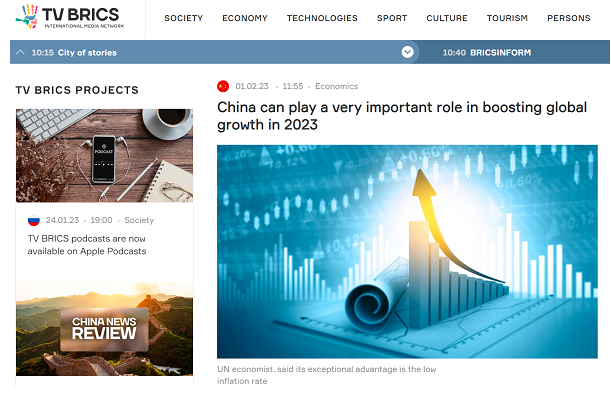The width and height of the screenshot is (611, 402).
Task: Open the Culture section
Action: pyautogui.click(x=447, y=18)
